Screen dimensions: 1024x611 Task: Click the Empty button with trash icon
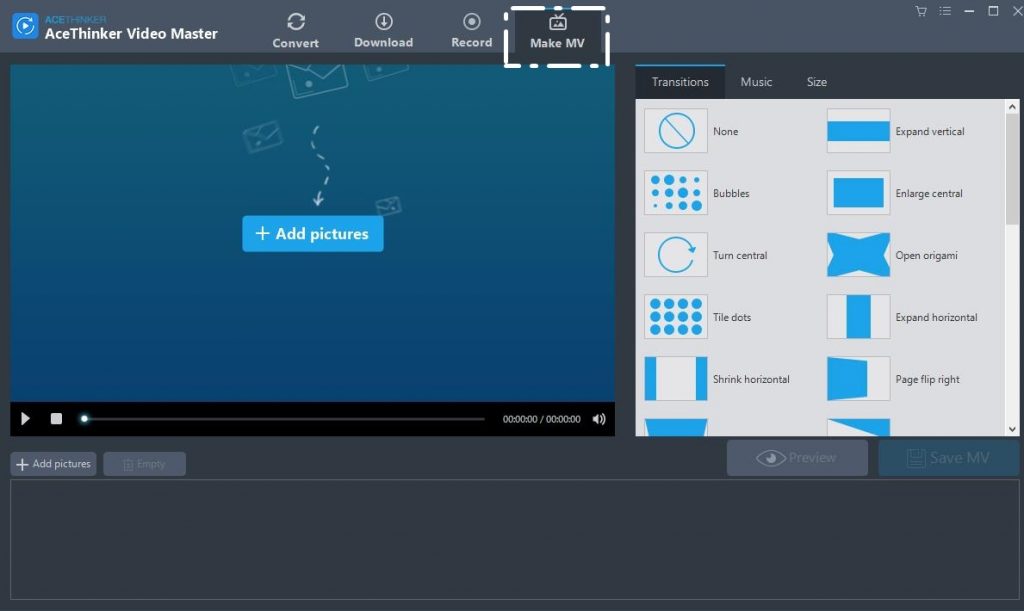[x=144, y=463]
